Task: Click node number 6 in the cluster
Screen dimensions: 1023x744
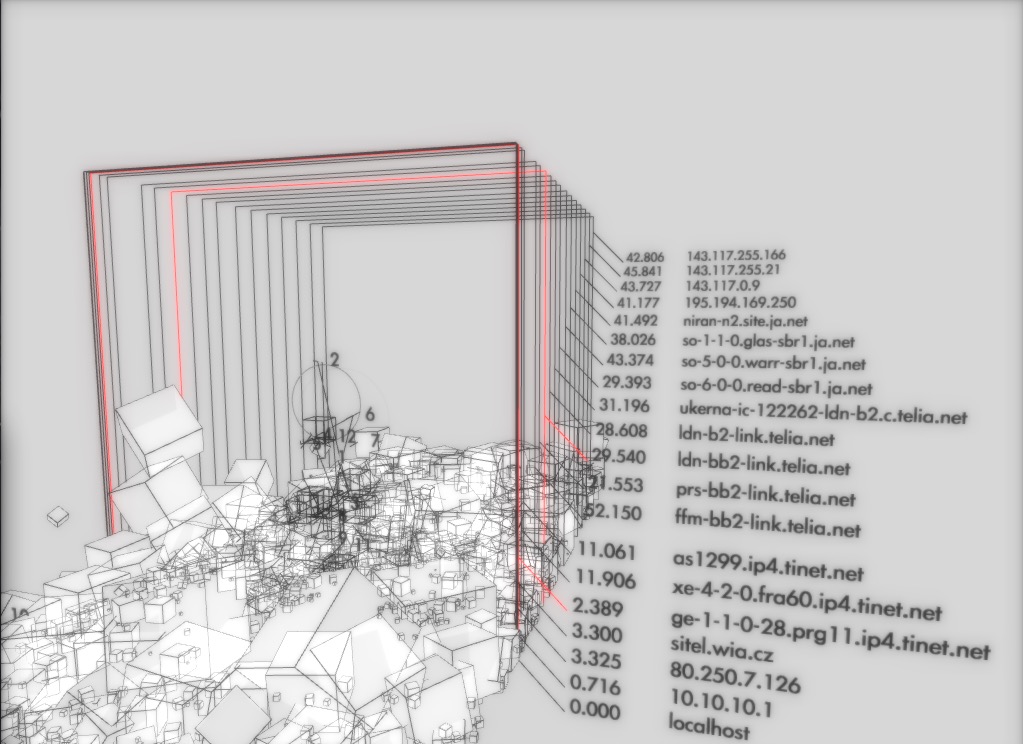Action: click(x=370, y=414)
